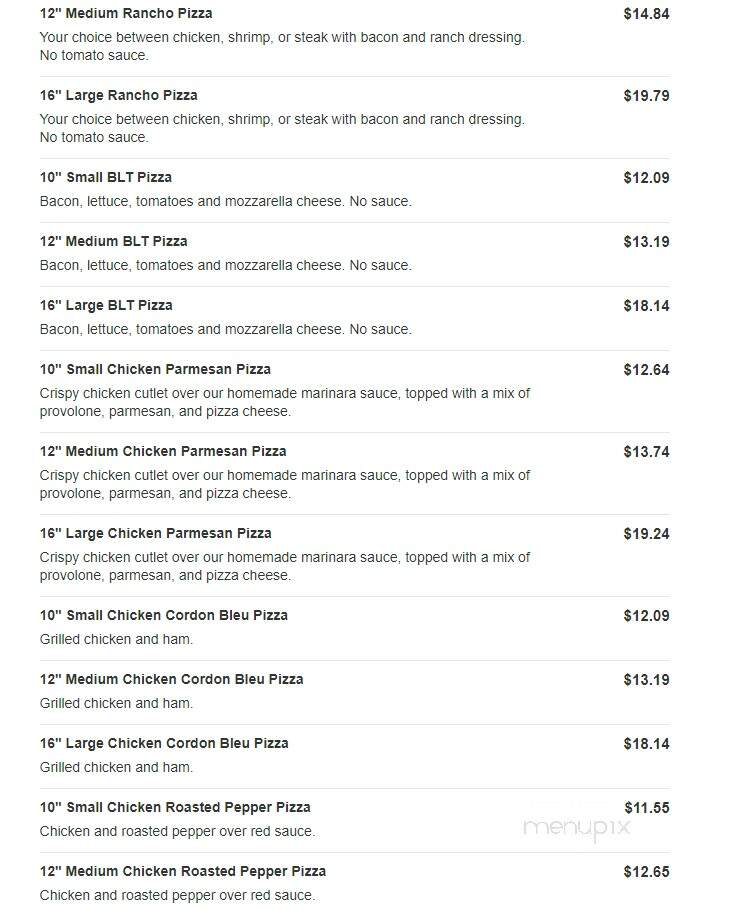Open 10" Small Chicken Cordon Bleu Pizza
The height and width of the screenshot is (910, 756).
(x=164, y=615)
